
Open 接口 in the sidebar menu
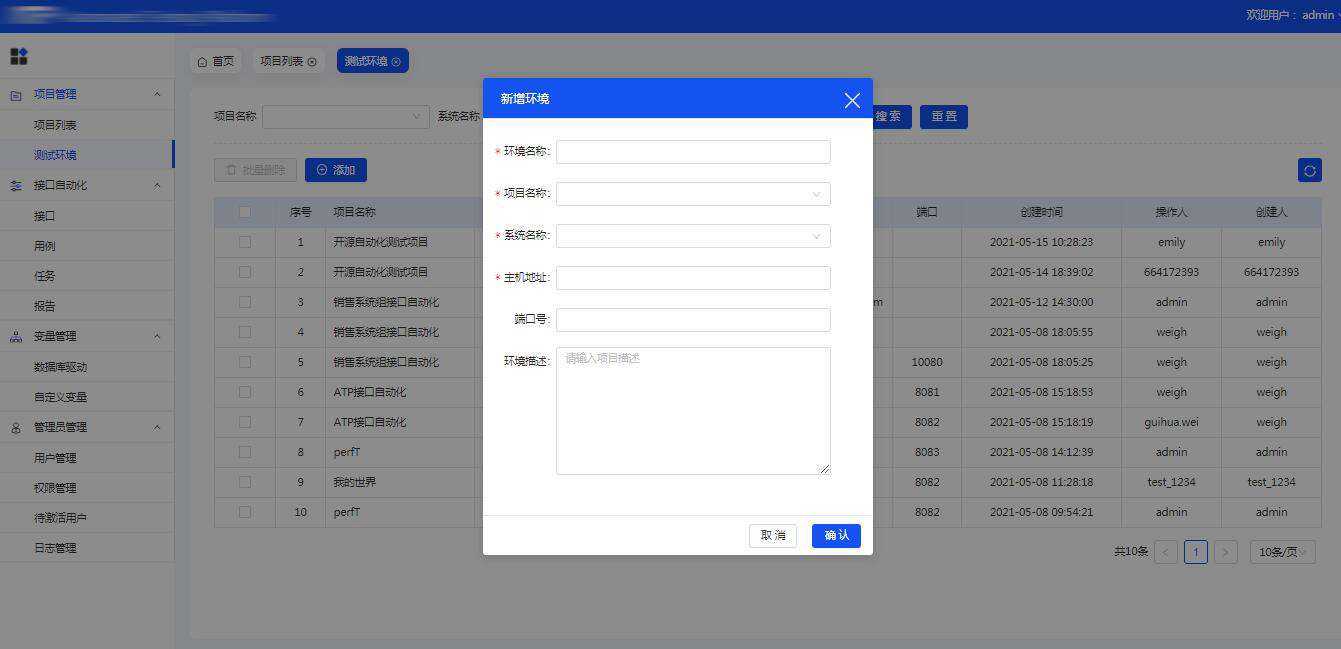(x=87, y=216)
